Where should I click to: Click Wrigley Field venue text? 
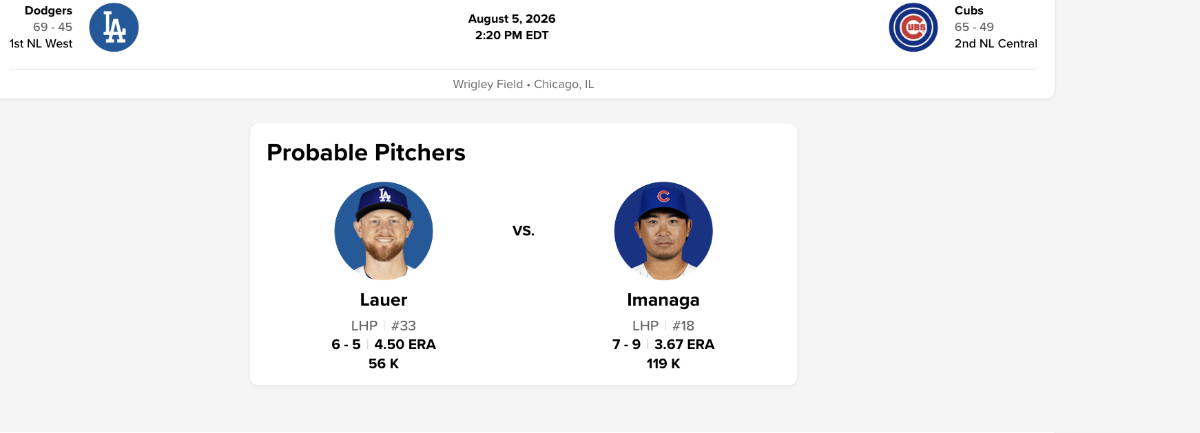click(488, 84)
